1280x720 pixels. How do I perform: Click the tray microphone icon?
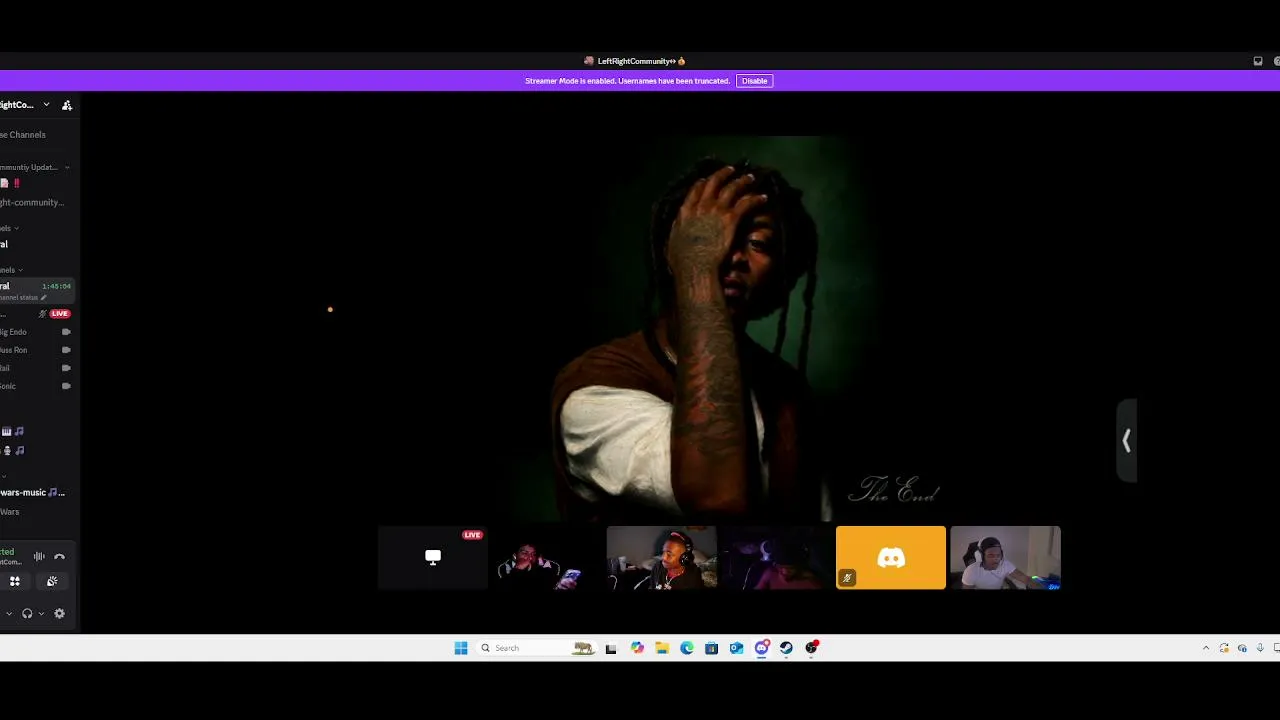(1260, 648)
